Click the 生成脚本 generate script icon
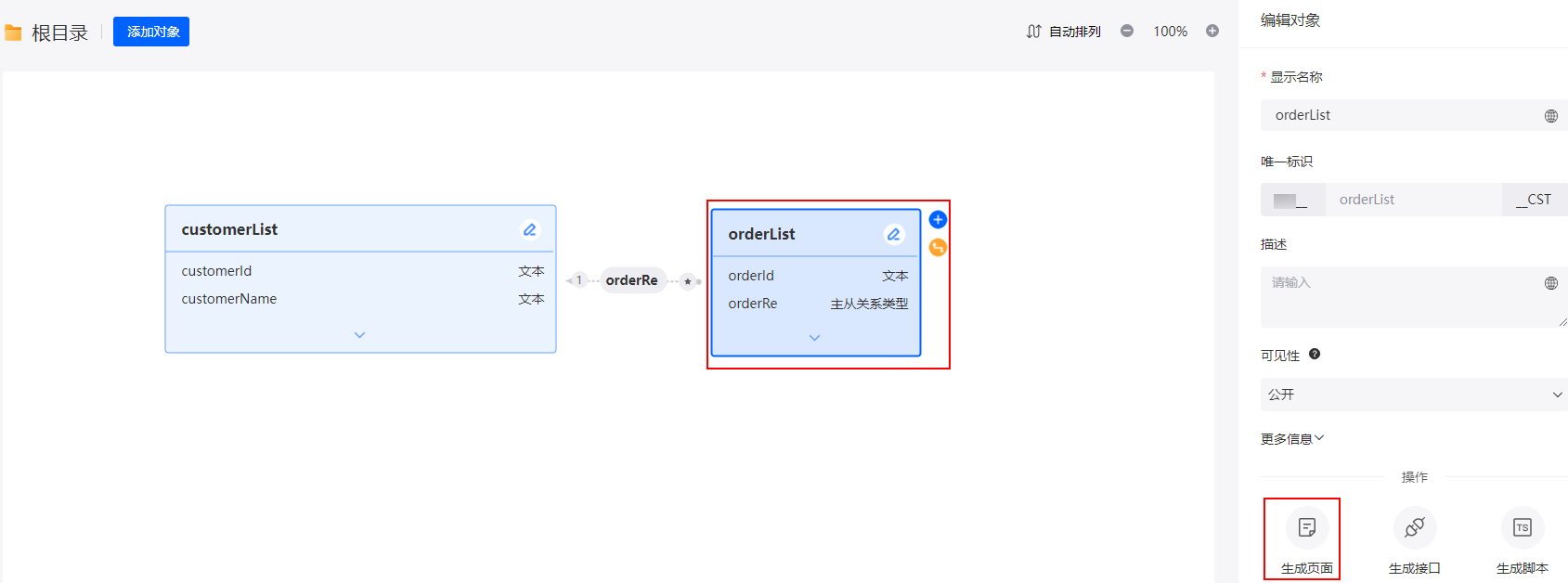This screenshot has height=583, width=1568. click(1523, 527)
